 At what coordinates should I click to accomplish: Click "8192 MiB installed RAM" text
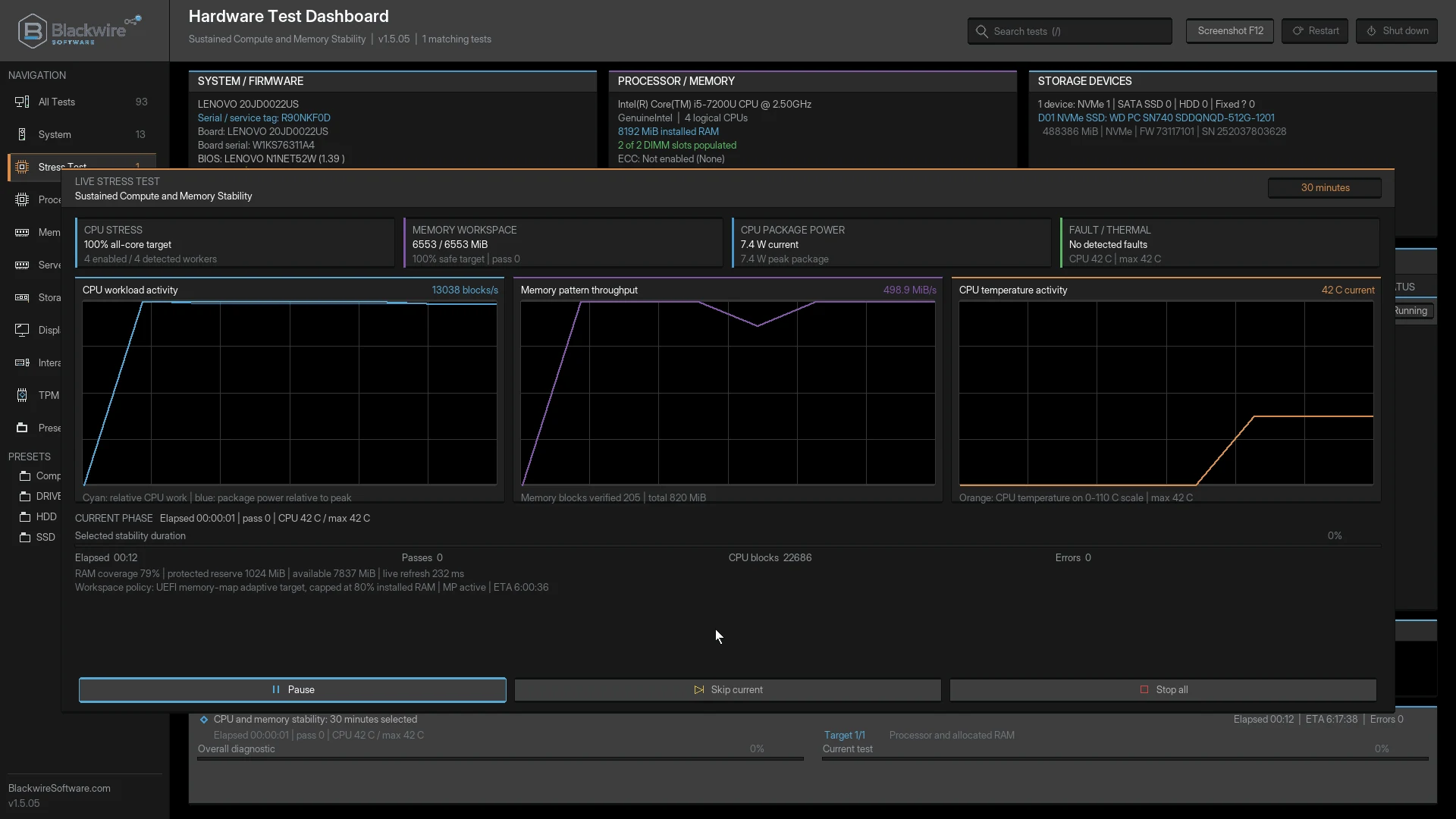[x=668, y=132]
